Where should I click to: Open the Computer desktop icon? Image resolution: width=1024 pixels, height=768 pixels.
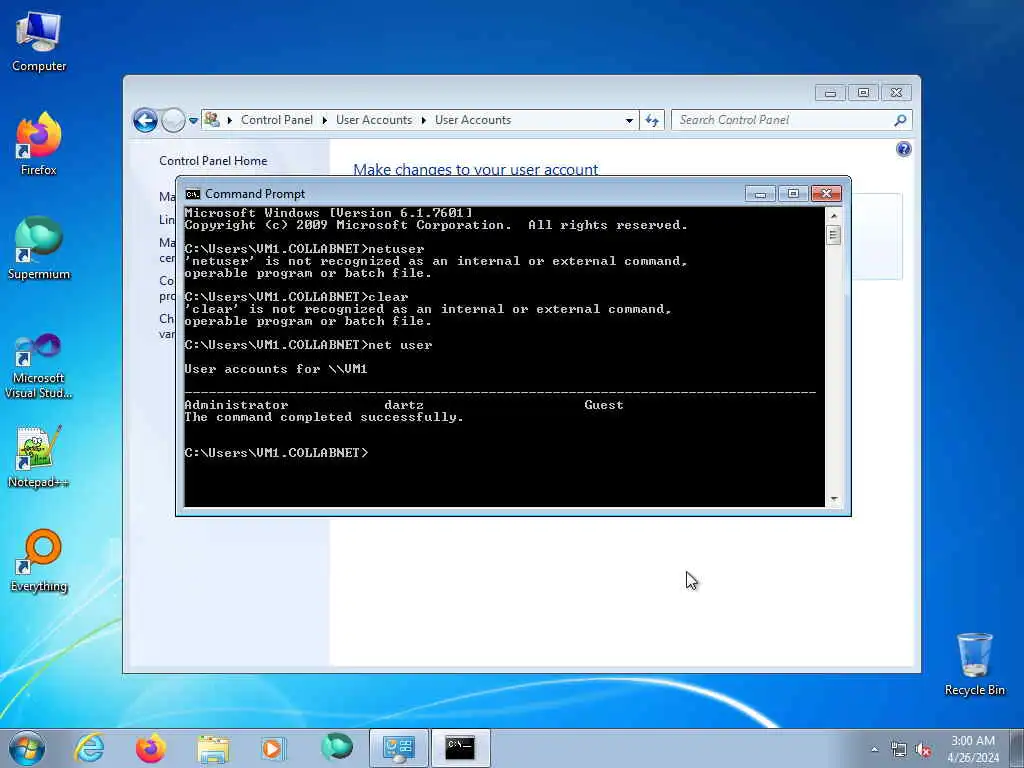(39, 42)
